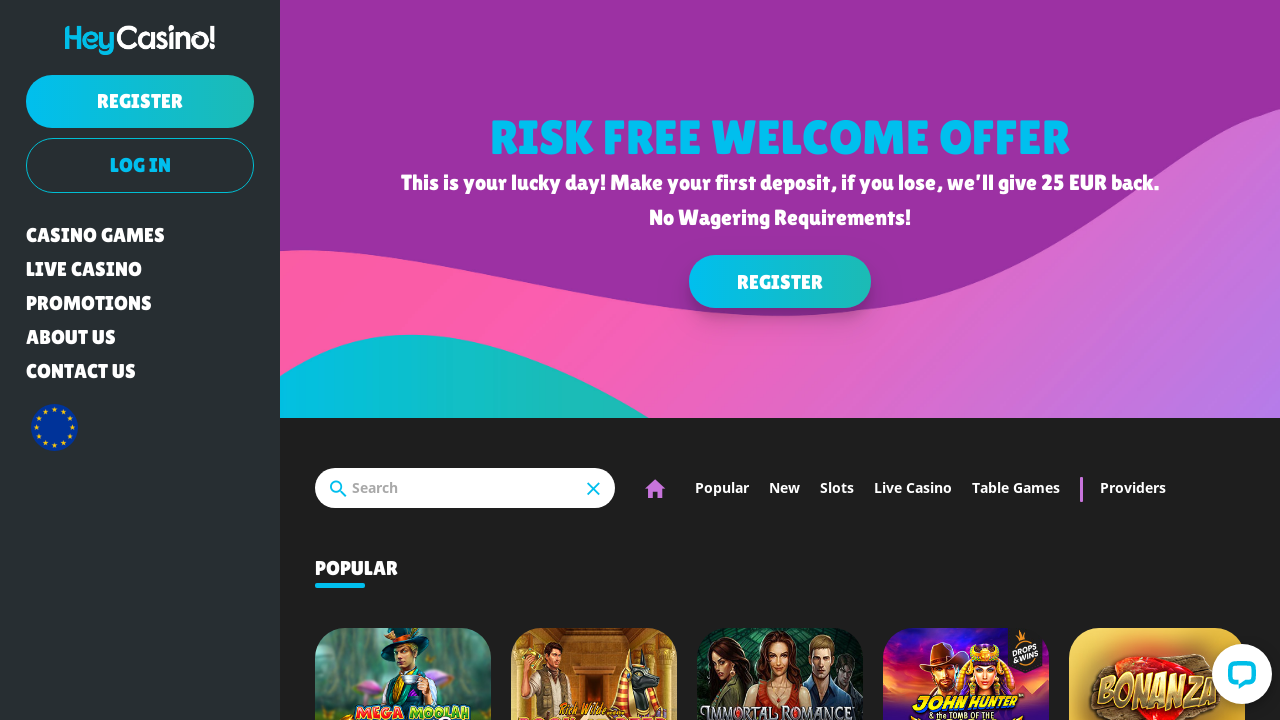
Task: Open the EU flag language selector
Action: pos(54,428)
